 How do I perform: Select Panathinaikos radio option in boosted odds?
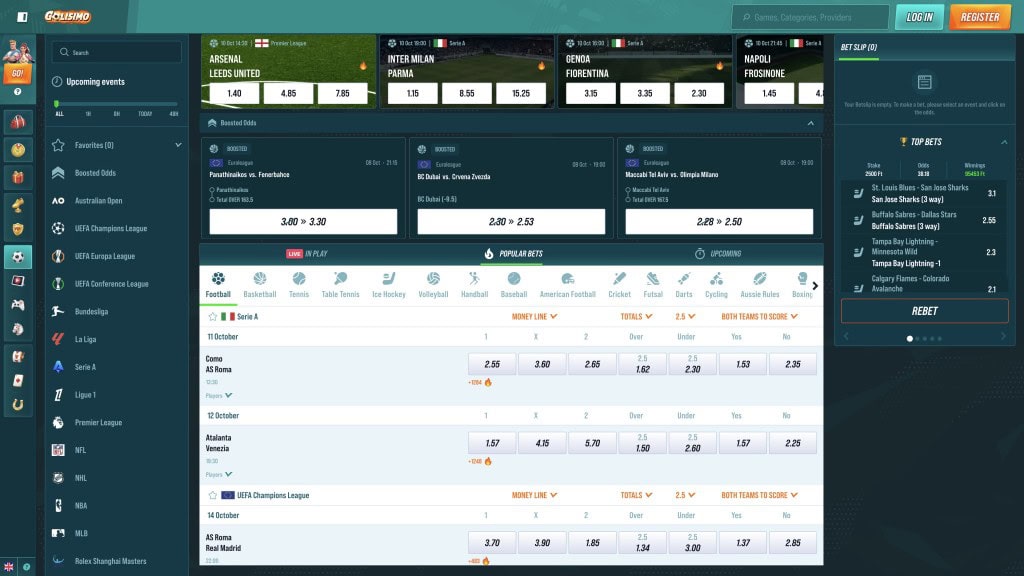pos(212,190)
